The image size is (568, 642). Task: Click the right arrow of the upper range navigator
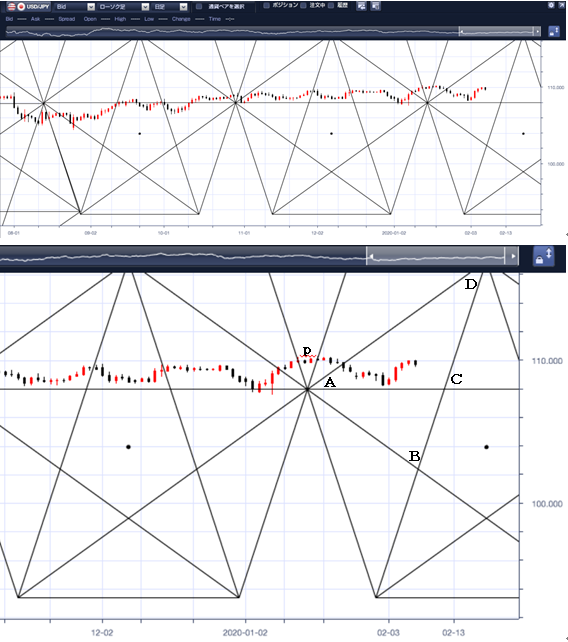(537, 32)
